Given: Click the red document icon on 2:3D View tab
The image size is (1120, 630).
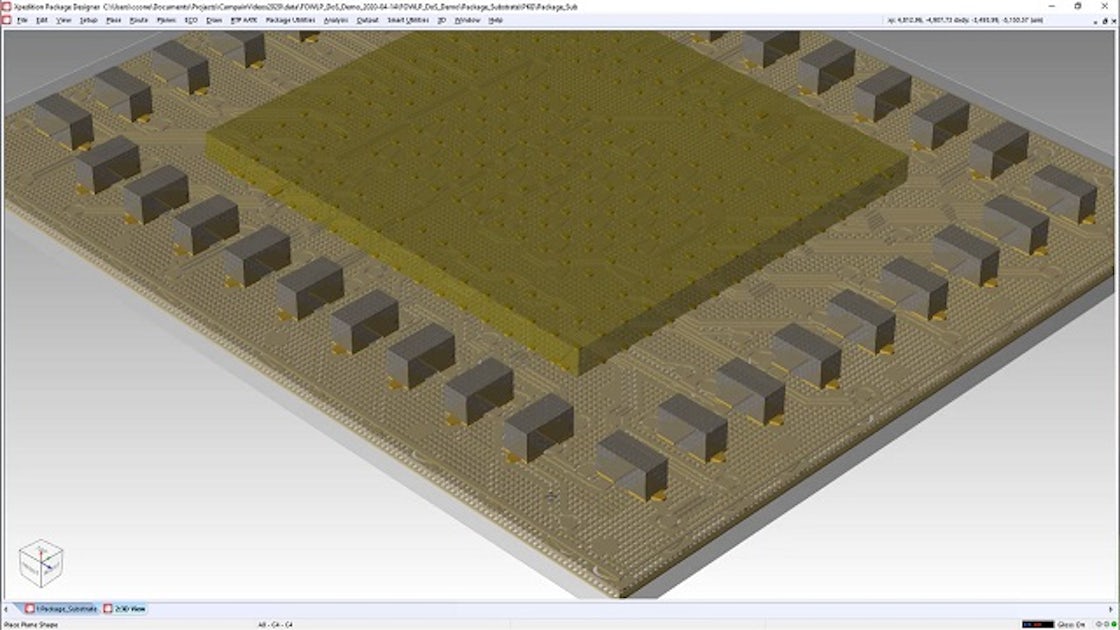Looking at the screenshot, I should click(x=107, y=607).
